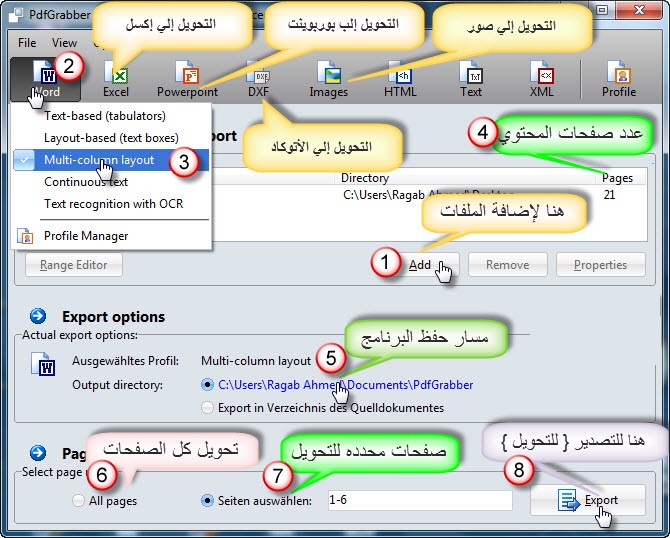
Task: Close the PdfGrabber window
Action: coord(639,10)
